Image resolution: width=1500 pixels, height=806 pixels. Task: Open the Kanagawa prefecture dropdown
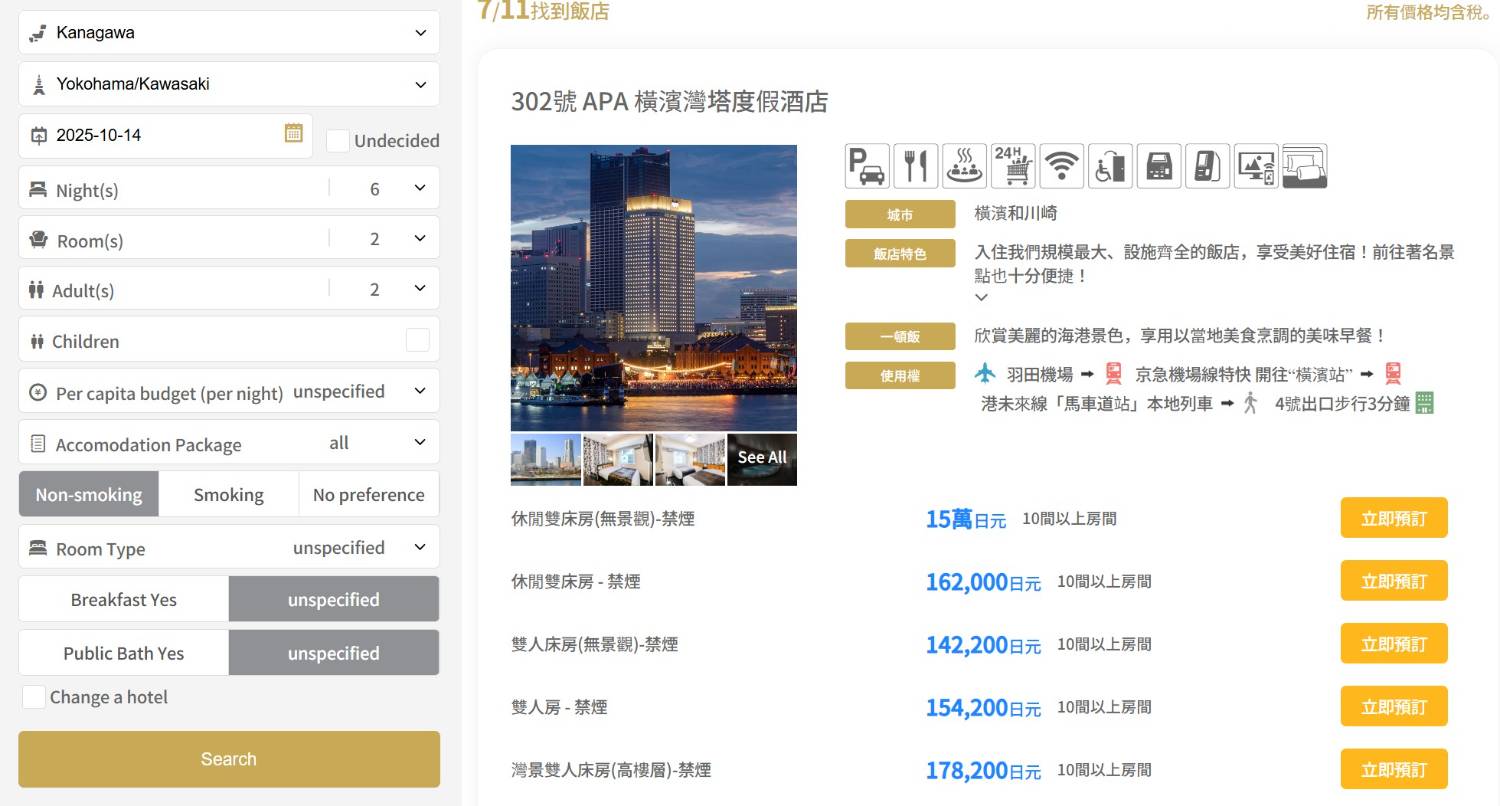pyautogui.click(x=229, y=32)
